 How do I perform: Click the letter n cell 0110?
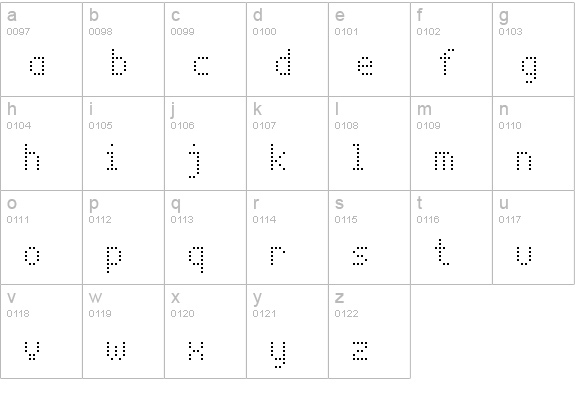tap(534, 143)
